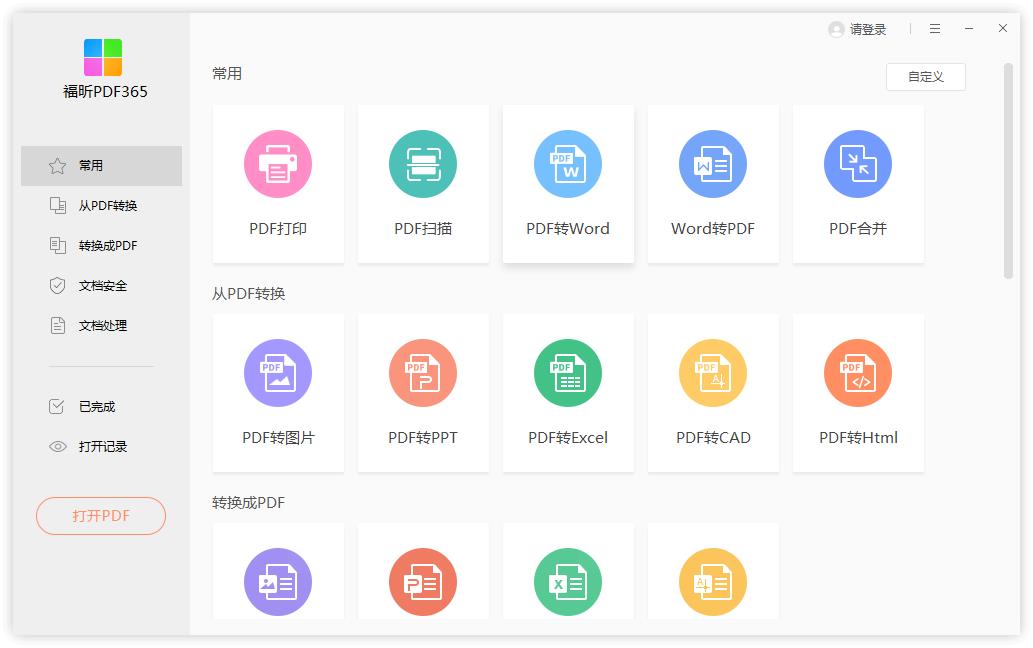Open the 自定义 customize panel
Screen dimensions: 1033x648
tap(925, 77)
